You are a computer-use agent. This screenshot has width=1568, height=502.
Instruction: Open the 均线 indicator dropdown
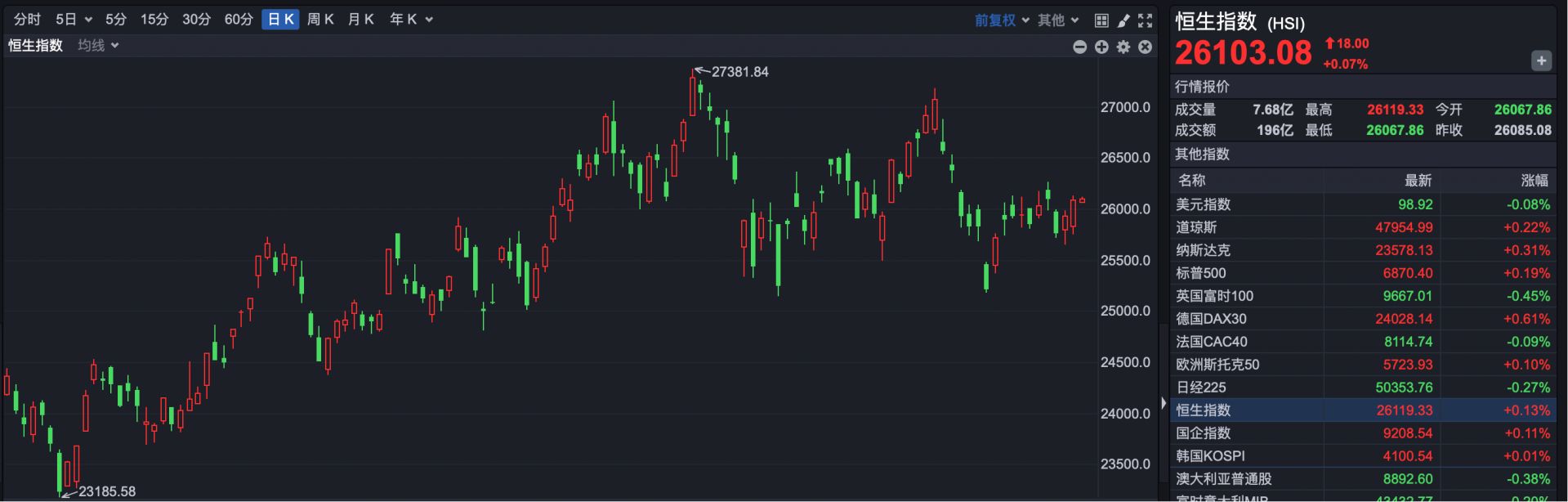98,46
